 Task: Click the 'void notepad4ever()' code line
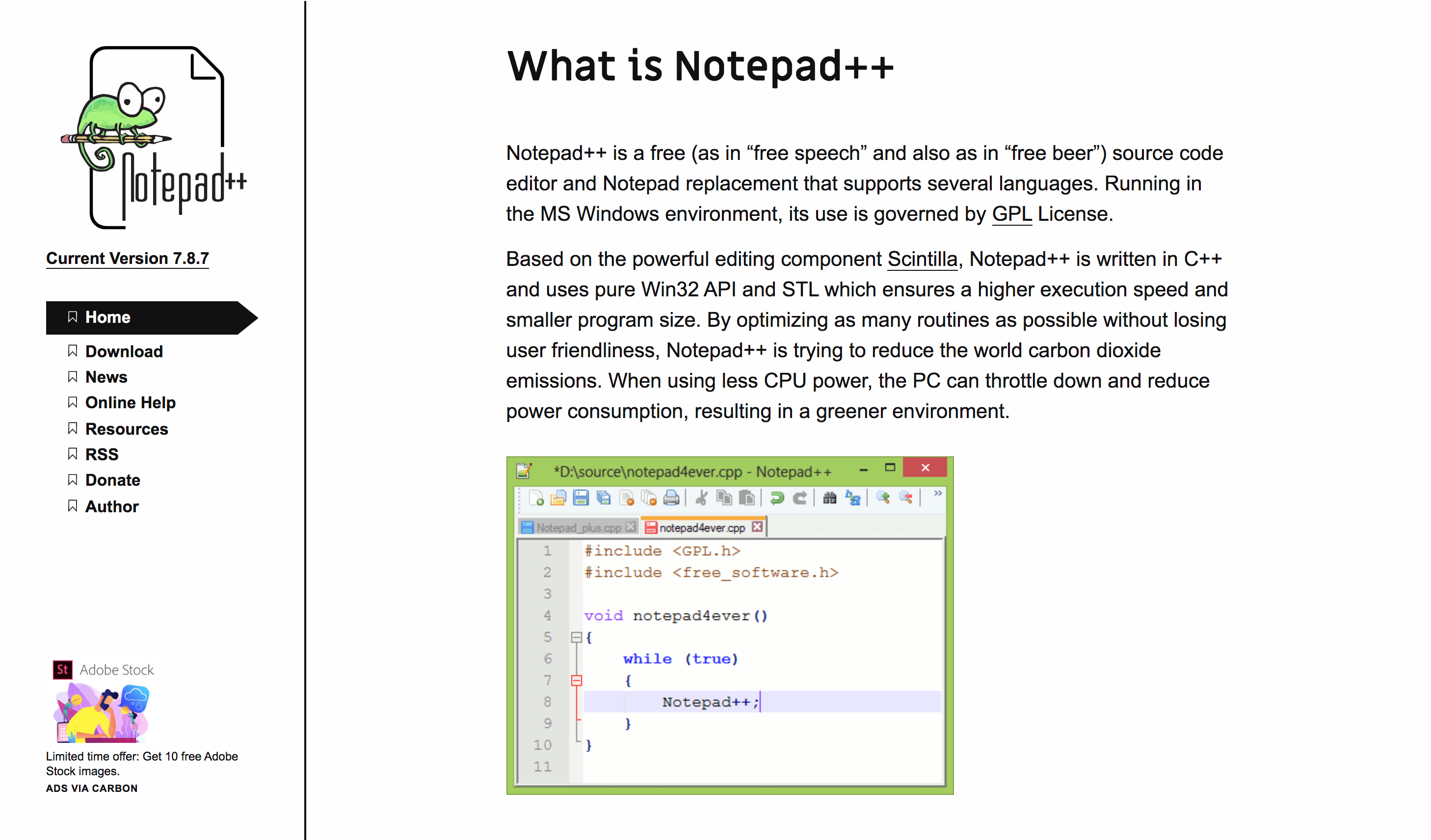(676, 615)
